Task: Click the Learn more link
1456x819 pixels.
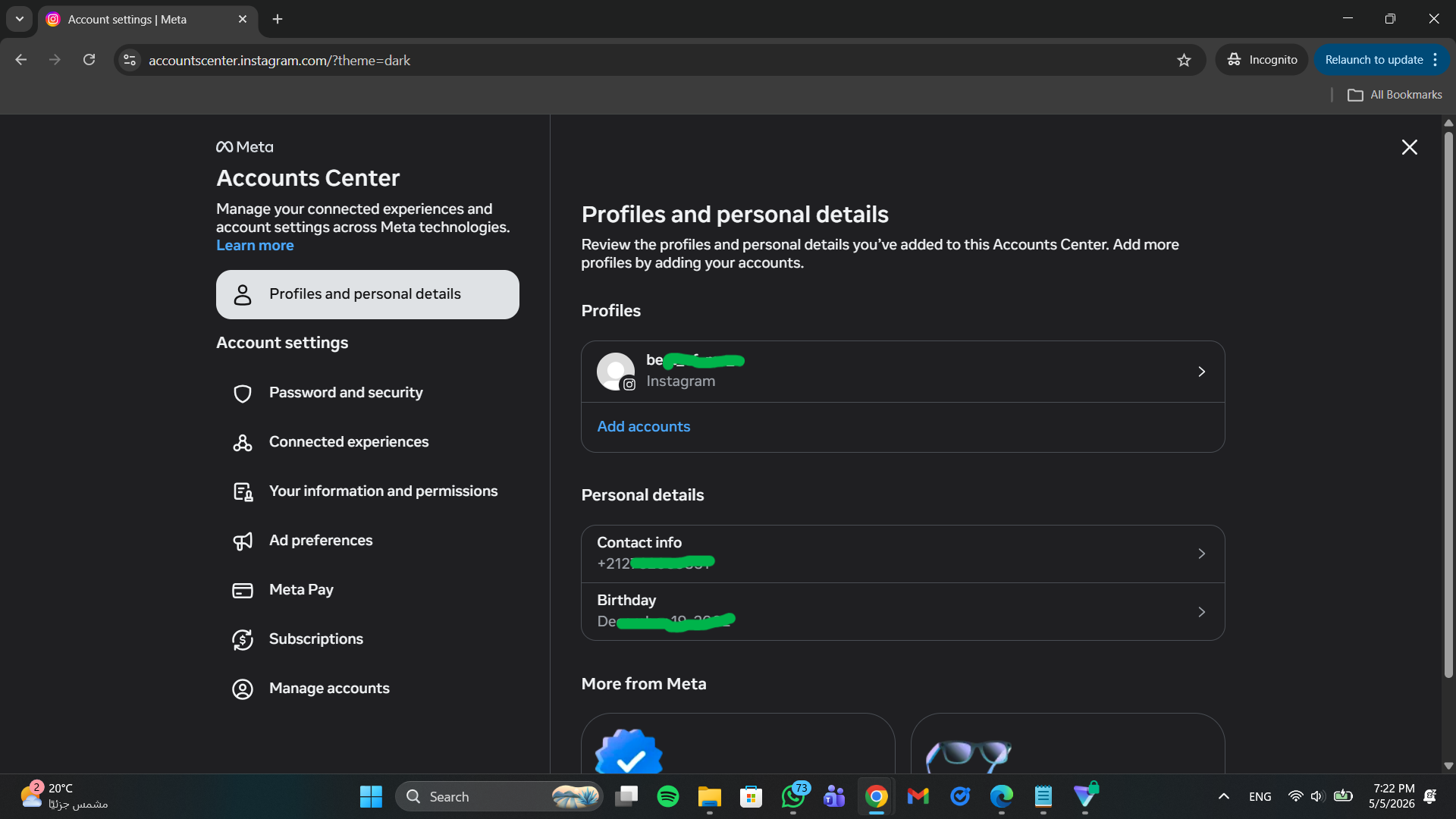Action: pyautogui.click(x=255, y=246)
